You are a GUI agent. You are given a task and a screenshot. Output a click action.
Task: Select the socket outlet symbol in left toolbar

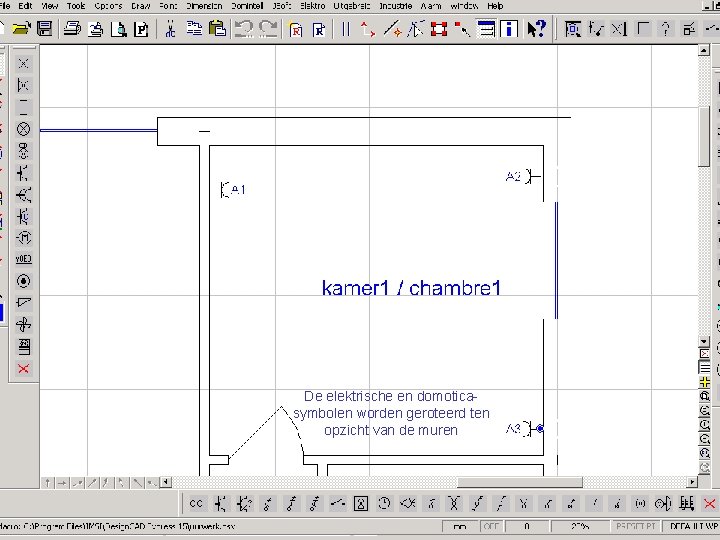23,173
